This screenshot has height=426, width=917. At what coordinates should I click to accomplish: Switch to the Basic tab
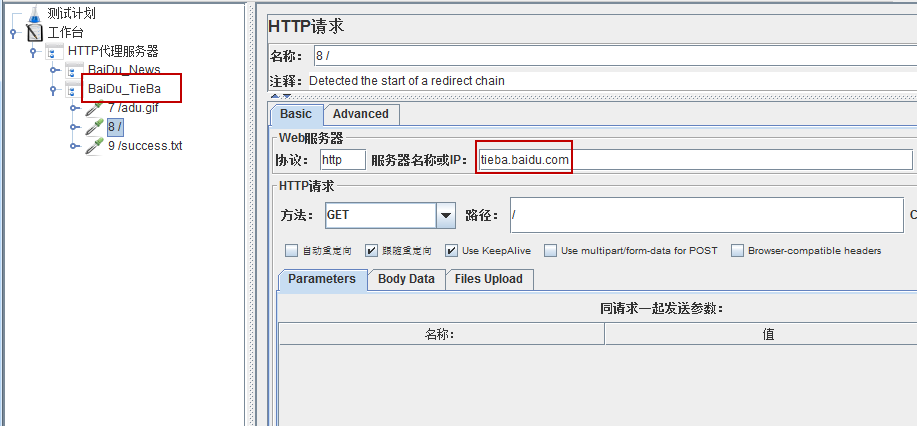click(x=296, y=114)
